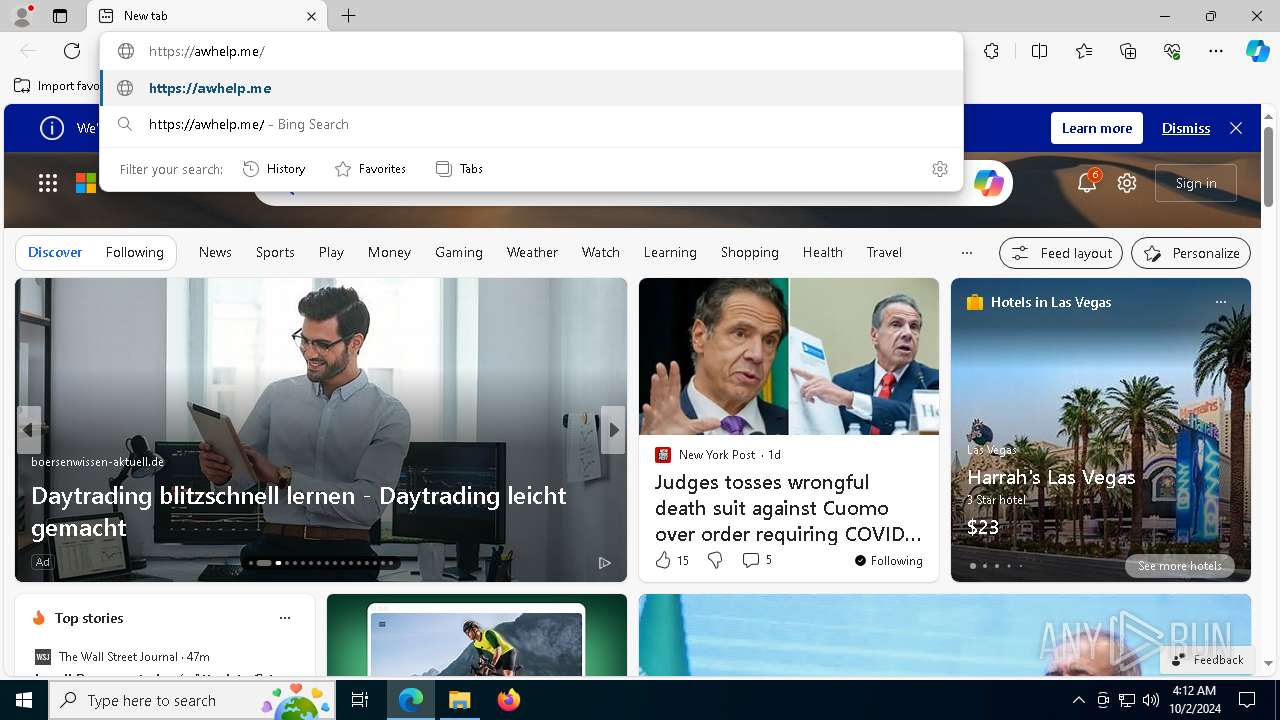Open the Learning category
The width and height of the screenshot is (1280, 720).
pyautogui.click(x=670, y=252)
